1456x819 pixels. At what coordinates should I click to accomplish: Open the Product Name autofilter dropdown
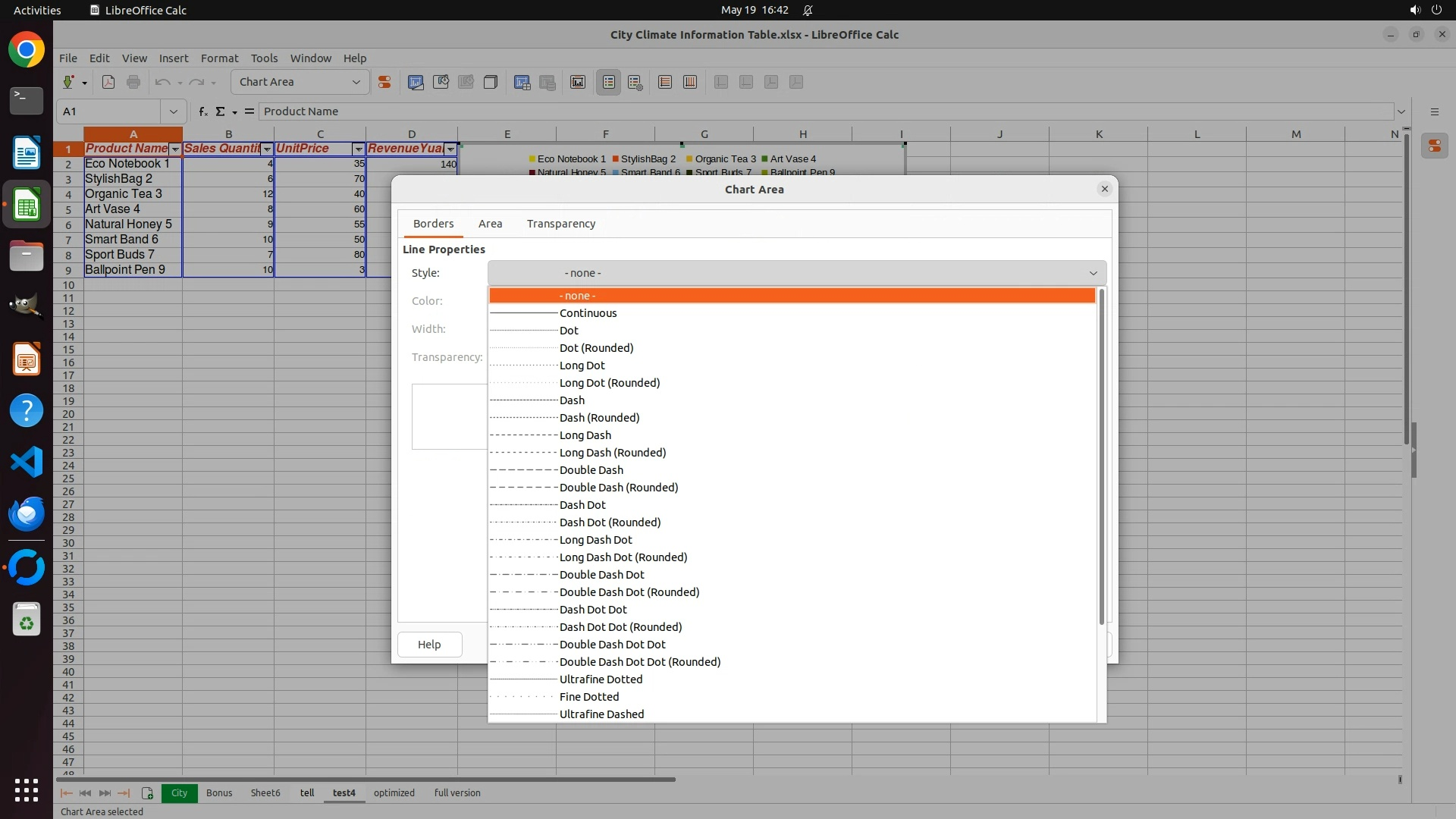click(175, 149)
